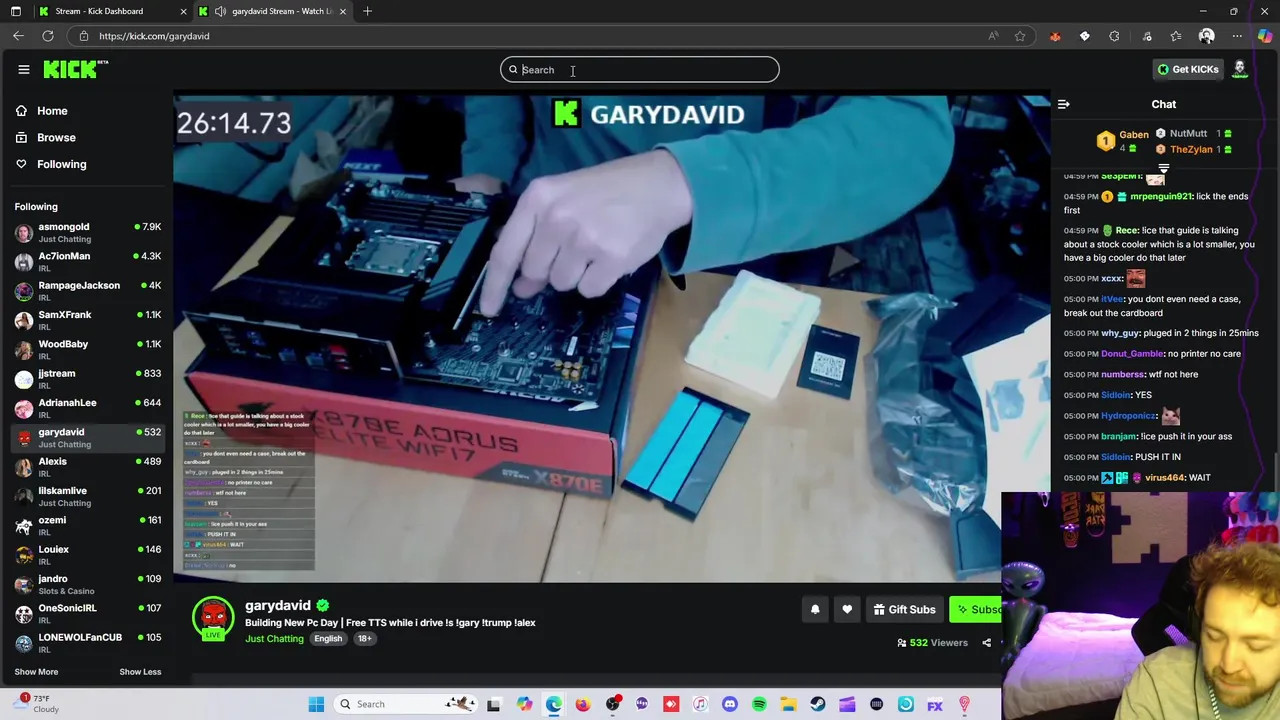
Task: Expand the gift leaderboard handle
Action: (x=1163, y=167)
